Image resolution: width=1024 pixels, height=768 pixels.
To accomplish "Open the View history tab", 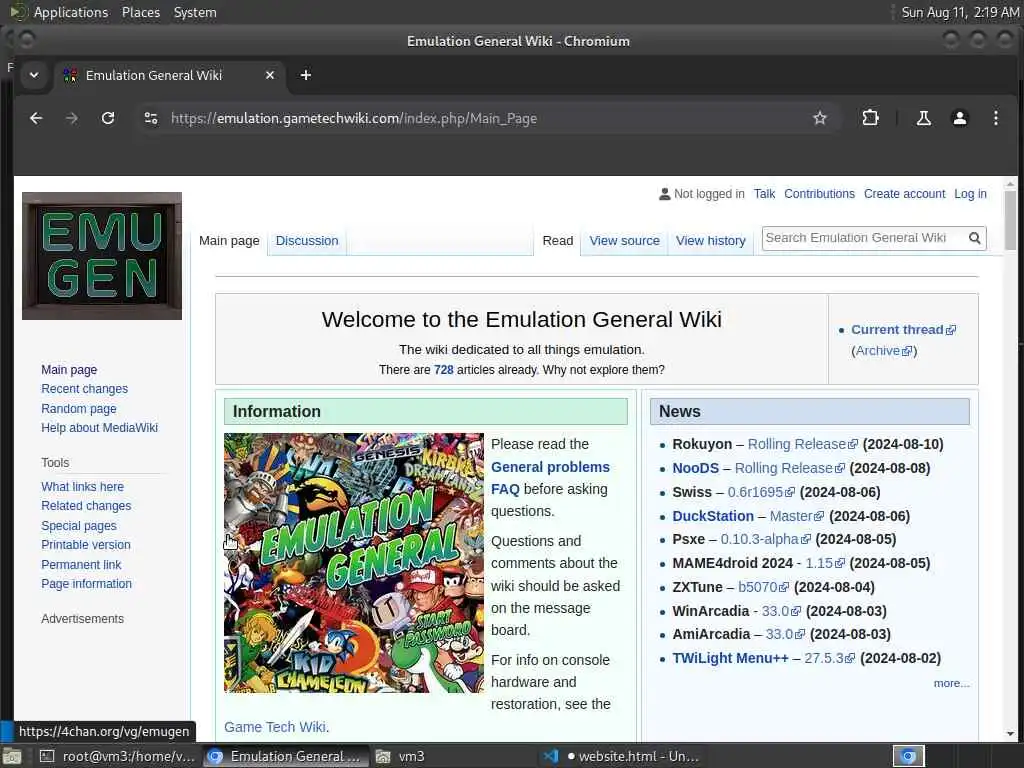I will [711, 240].
